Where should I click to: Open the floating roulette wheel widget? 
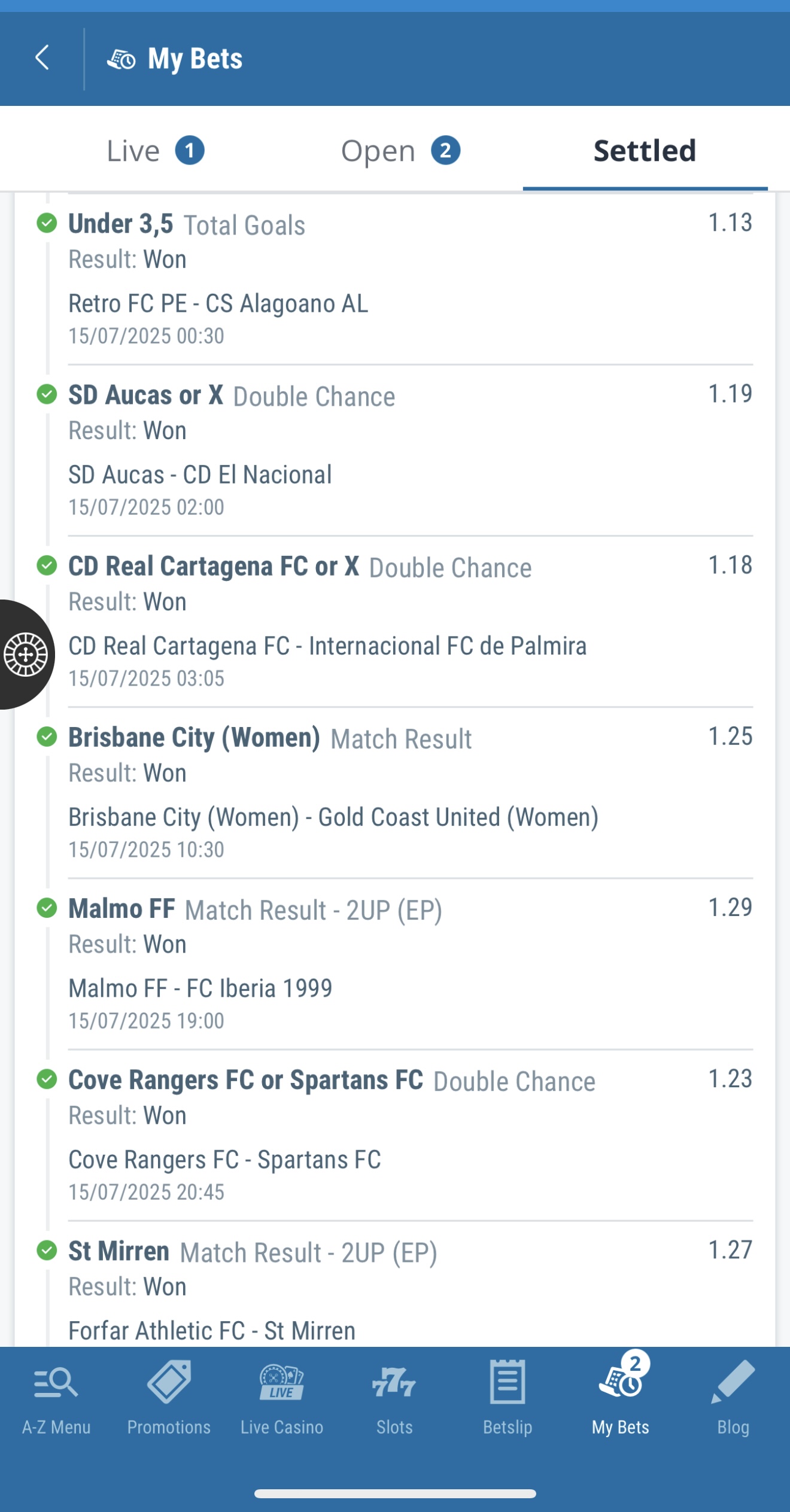coord(26,654)
